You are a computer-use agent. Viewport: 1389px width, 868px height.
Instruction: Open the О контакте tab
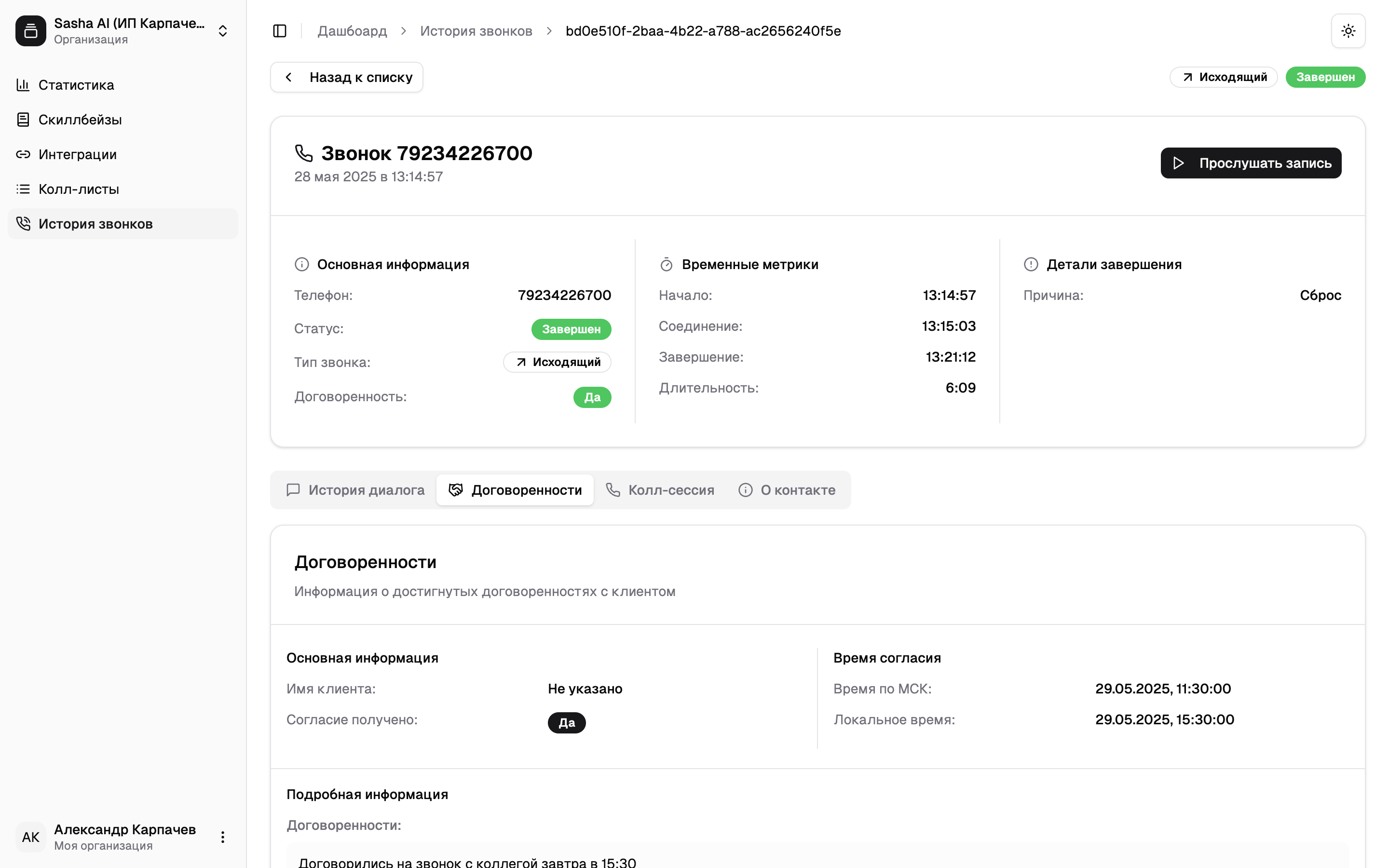[x=787, y=489]
